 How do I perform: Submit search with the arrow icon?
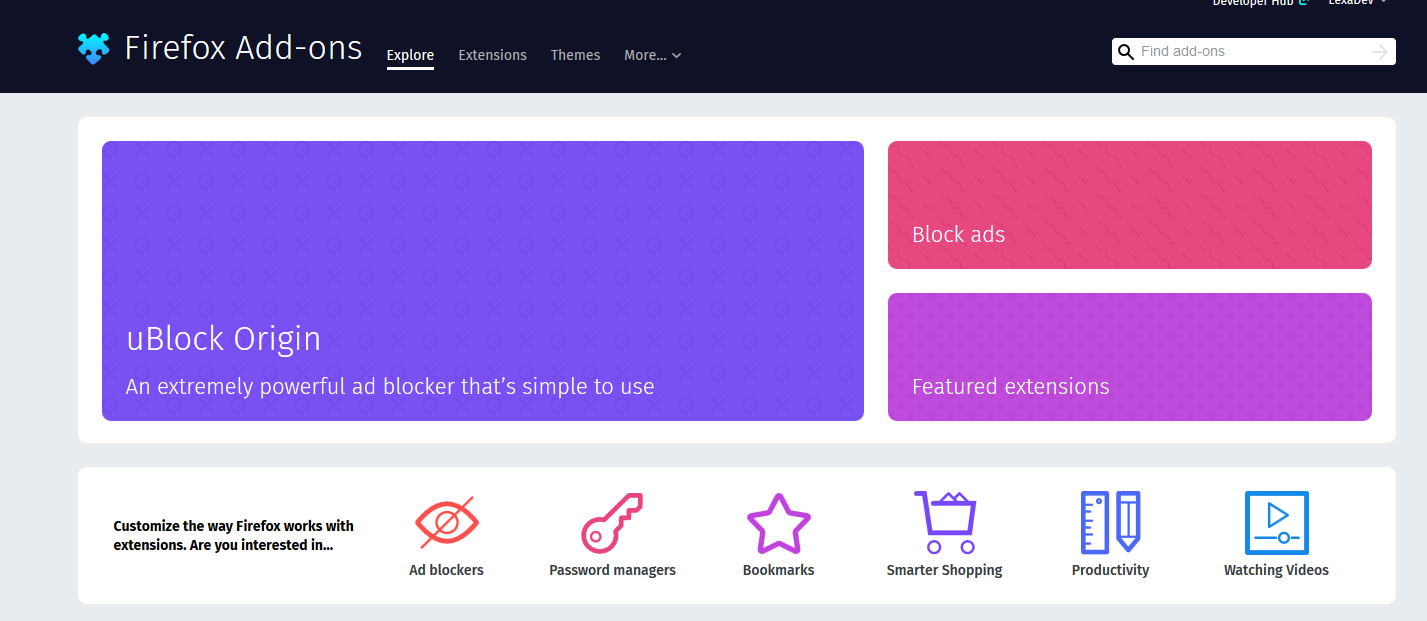[1380, 52]
